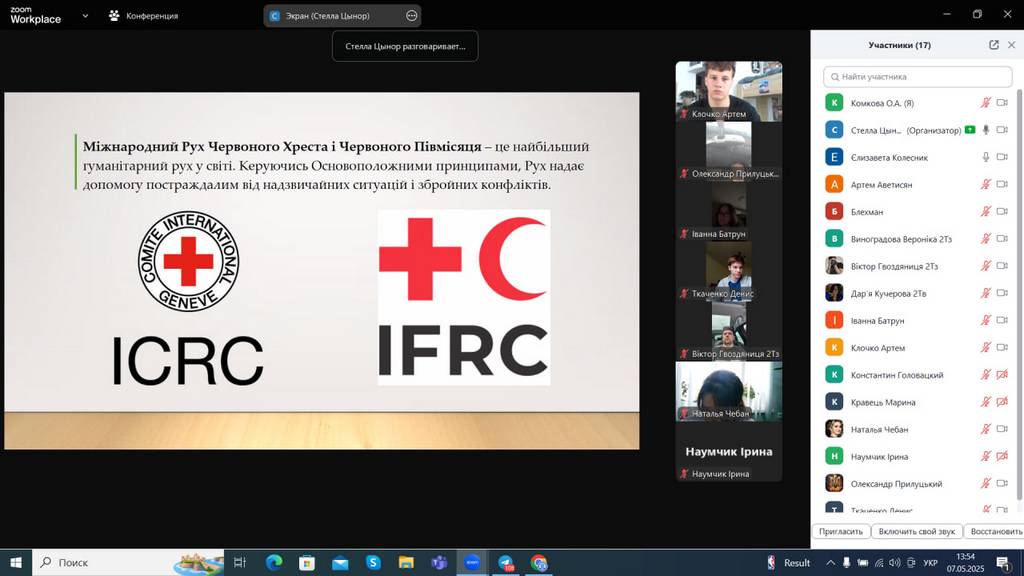The width and height of the screenshot is (1024, 576).
Task: Open Mail app from the taskbar
Action: coord(340,562)
